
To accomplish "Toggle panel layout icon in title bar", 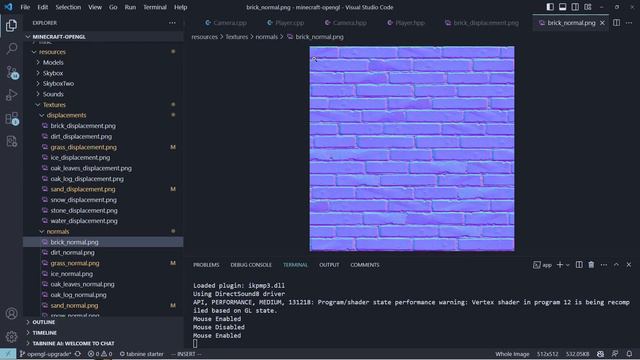I will tap(562, 7).
